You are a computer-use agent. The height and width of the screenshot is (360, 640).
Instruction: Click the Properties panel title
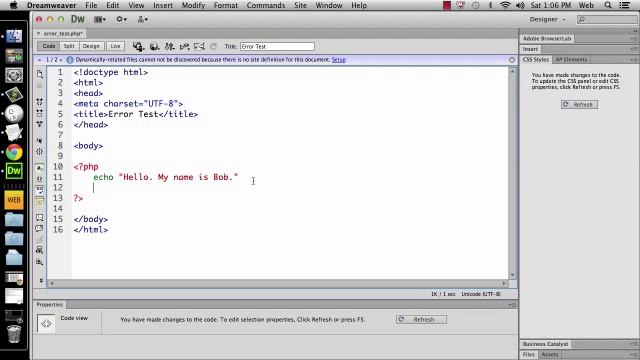[x=50, y=304]
